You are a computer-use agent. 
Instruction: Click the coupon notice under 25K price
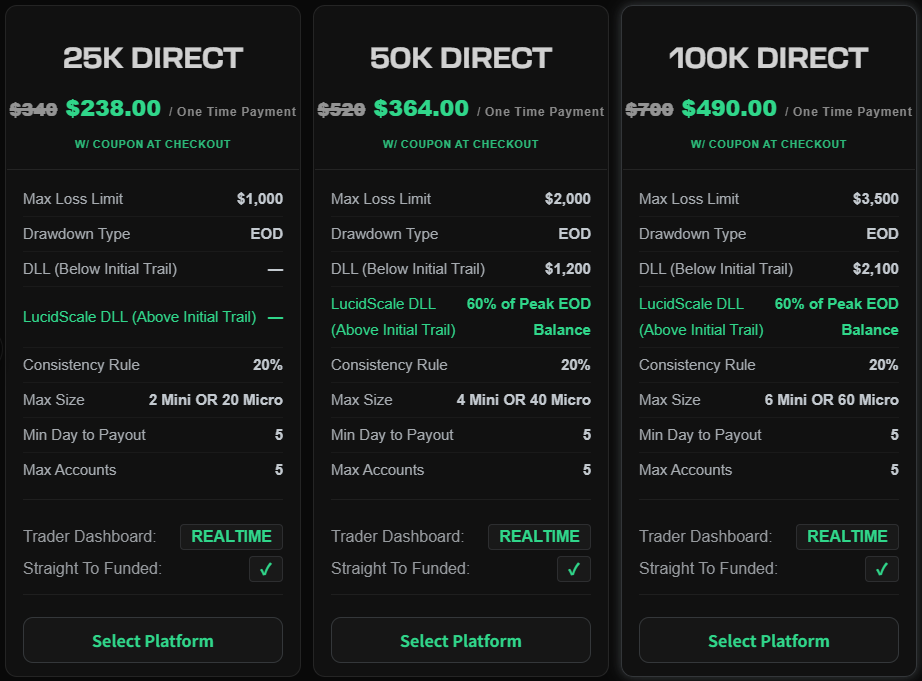[x=153, y=144]
